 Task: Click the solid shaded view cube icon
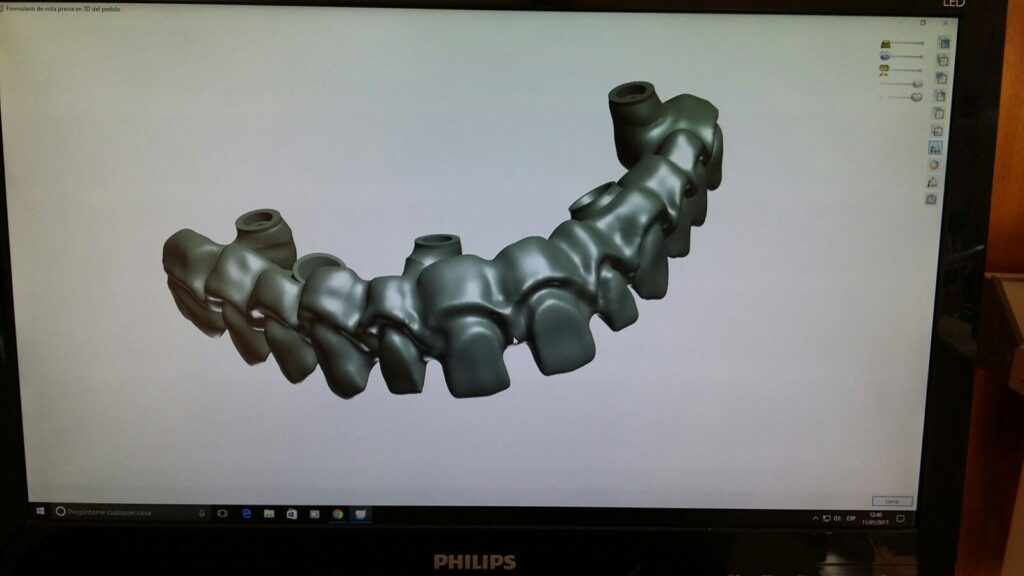coord(944,42)
